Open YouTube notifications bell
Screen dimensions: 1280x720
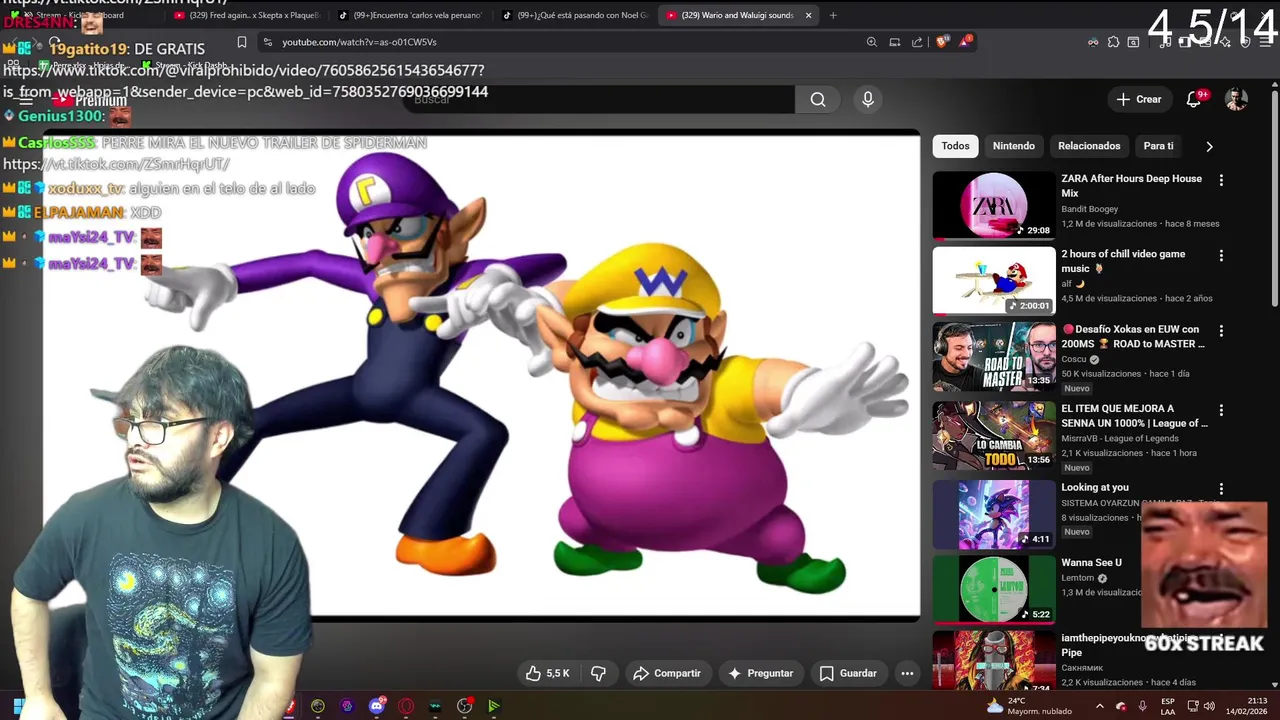point(1193,99)
